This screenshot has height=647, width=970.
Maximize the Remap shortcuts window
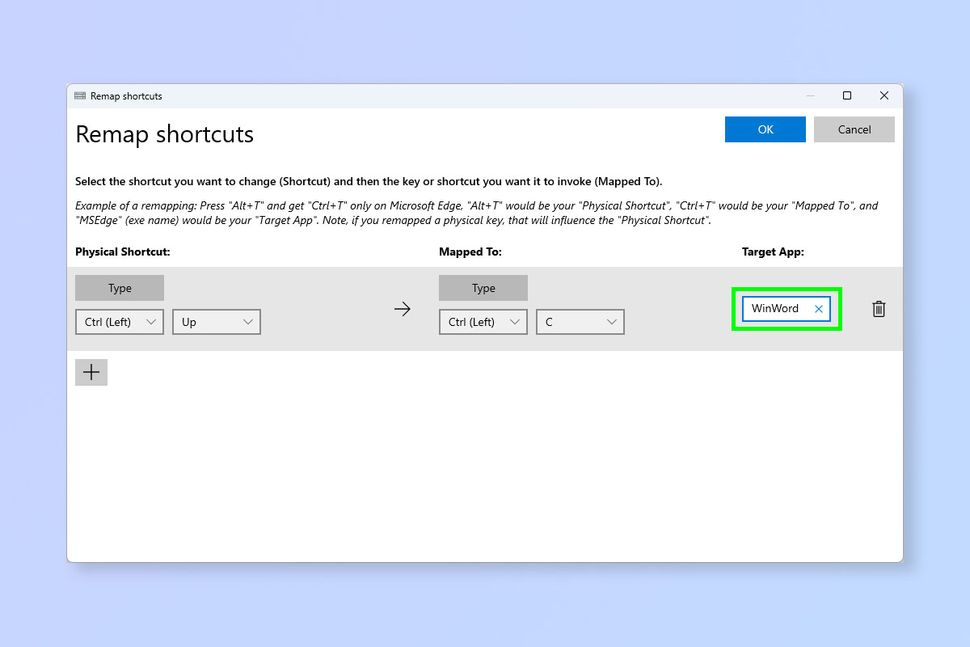(847, 95)
